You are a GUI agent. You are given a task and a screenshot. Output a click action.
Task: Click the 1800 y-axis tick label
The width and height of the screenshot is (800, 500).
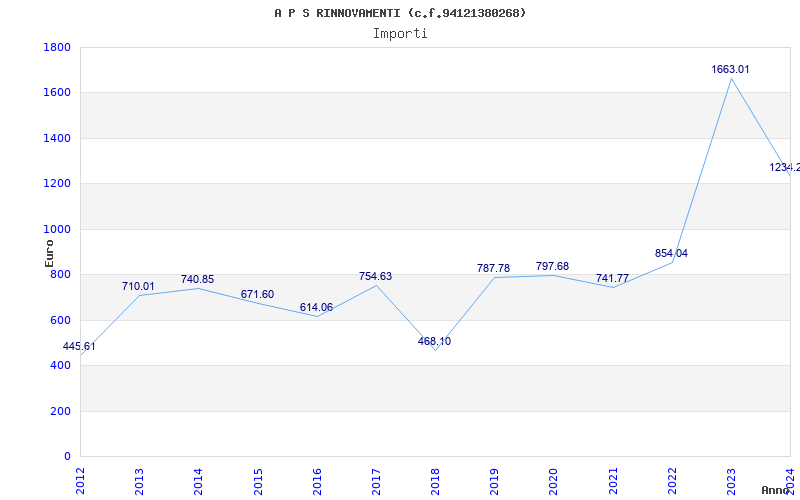click(57, 48)
